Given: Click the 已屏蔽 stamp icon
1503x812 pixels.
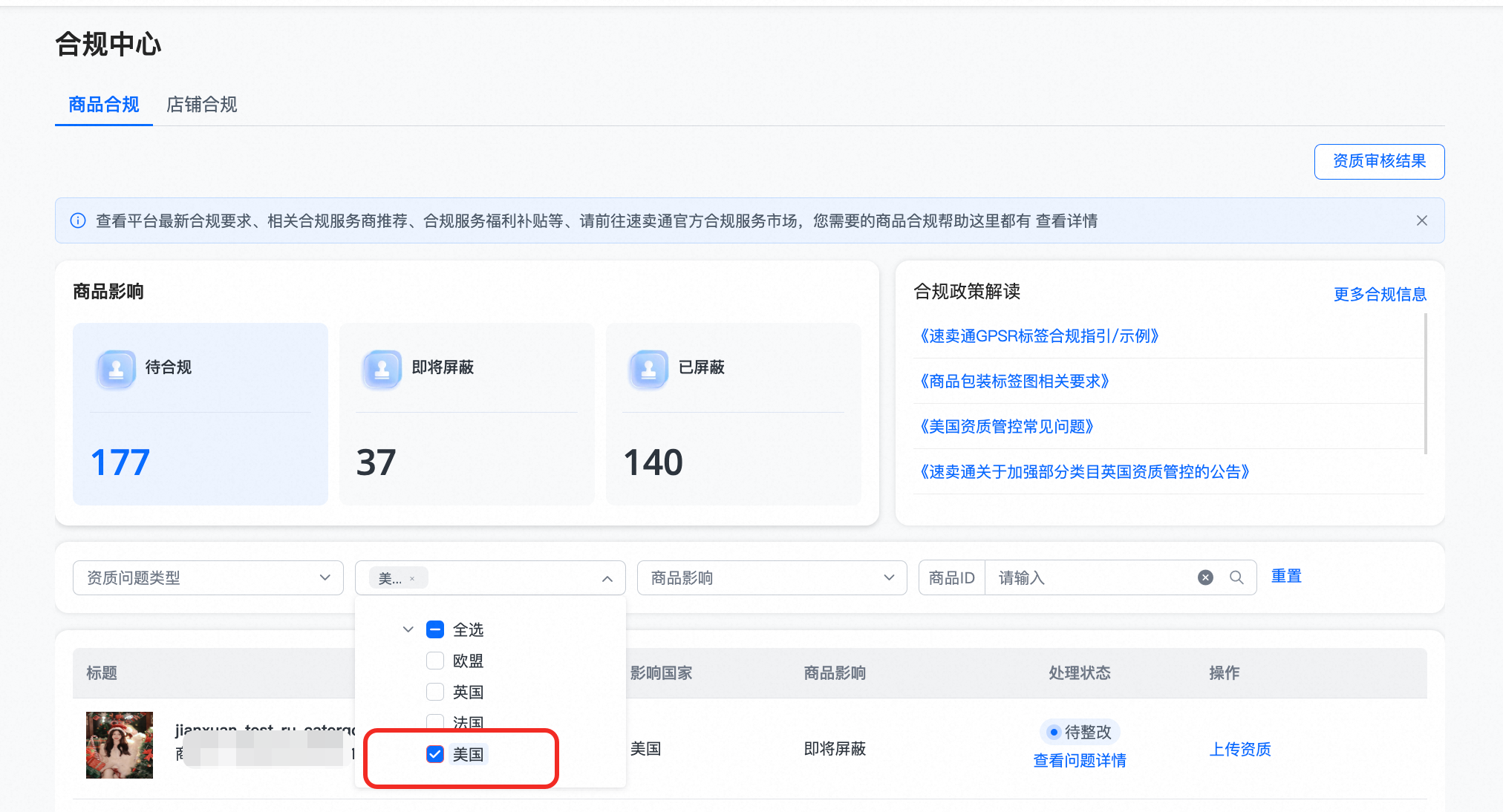Looking at the screenshot, I should pyautogui.click(x=649, y=369).
